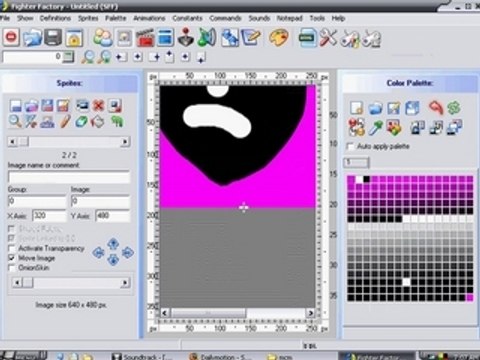Click the palette number field above swatches

[356, 163]
